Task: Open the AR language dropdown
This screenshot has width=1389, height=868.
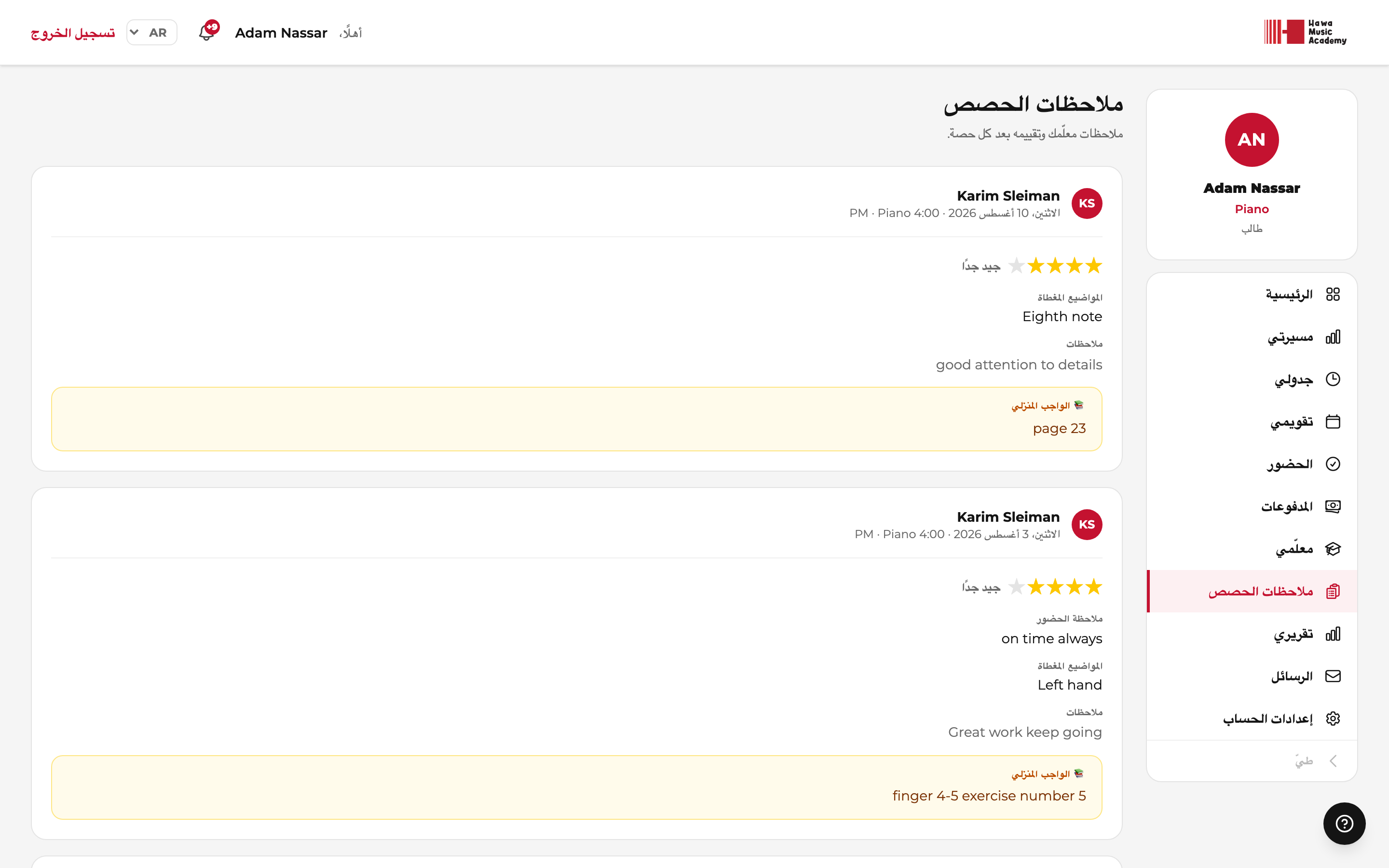Action: point(151,33)
